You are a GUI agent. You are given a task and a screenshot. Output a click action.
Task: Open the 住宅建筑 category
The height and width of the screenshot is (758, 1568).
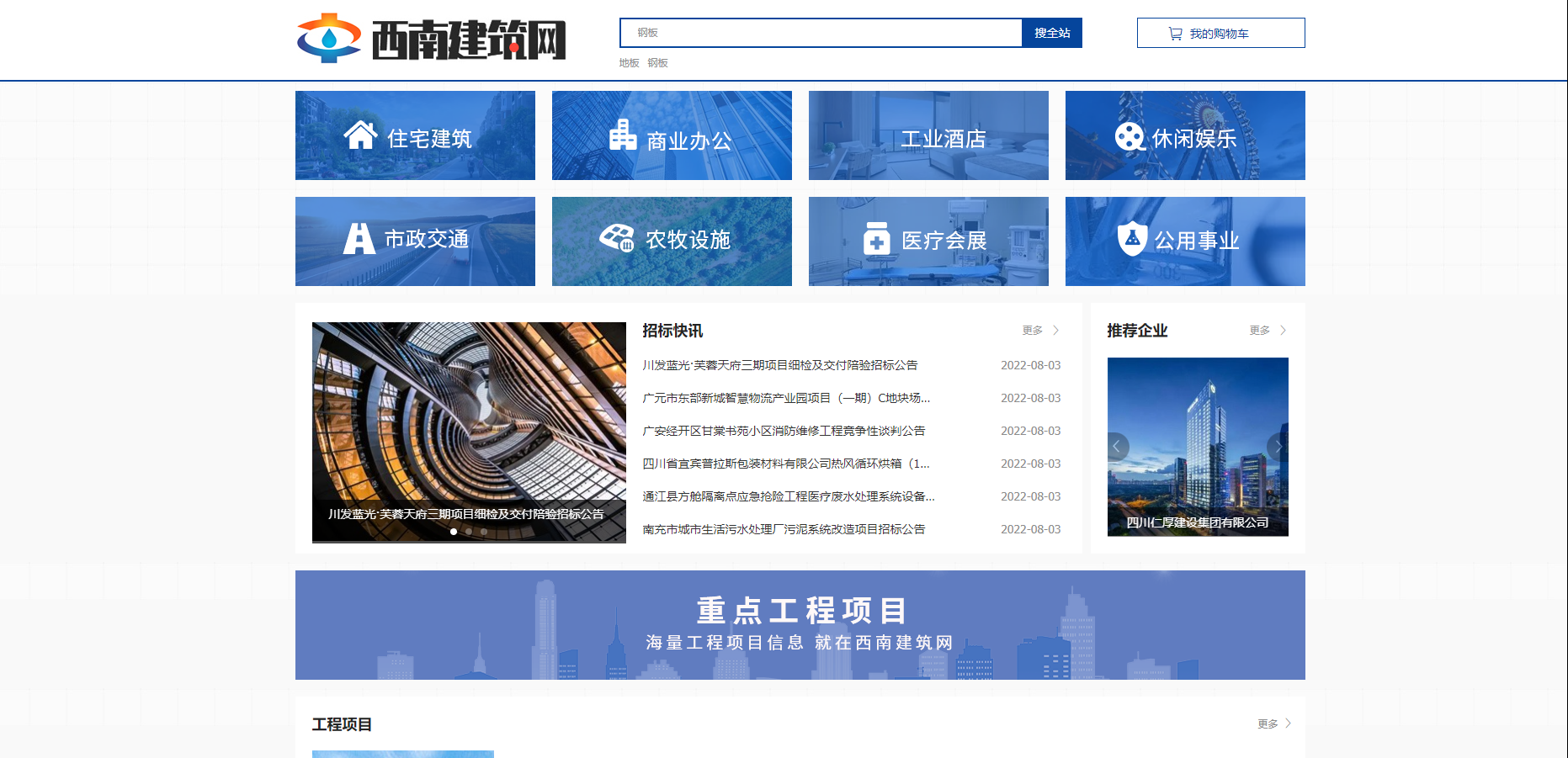(x=415, y=135)
